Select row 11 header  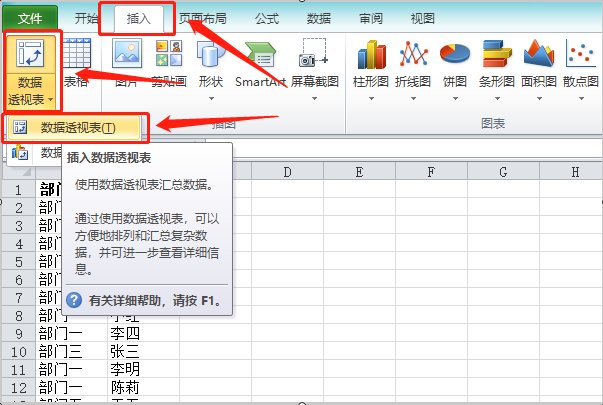click(x=18, y=369)
